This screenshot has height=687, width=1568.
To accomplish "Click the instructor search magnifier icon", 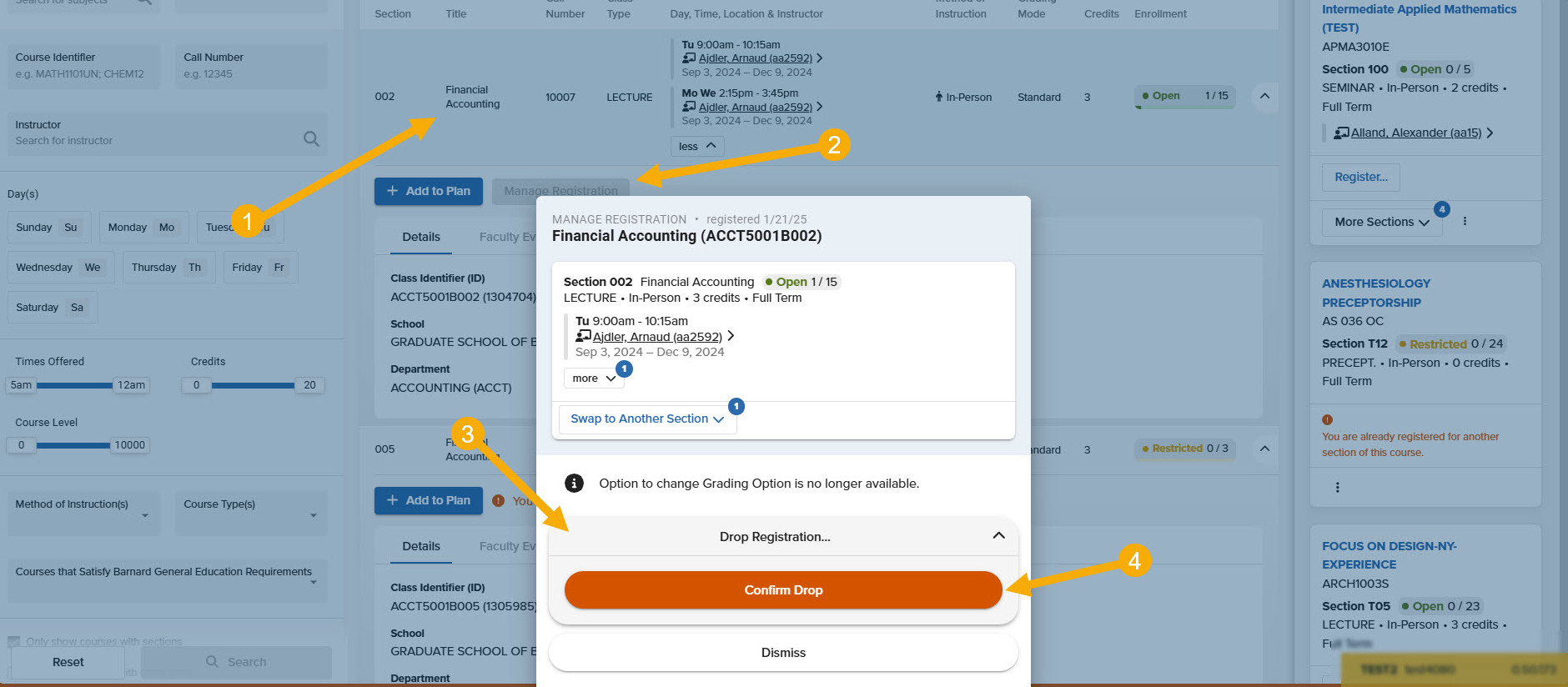I will pos(311,139).
